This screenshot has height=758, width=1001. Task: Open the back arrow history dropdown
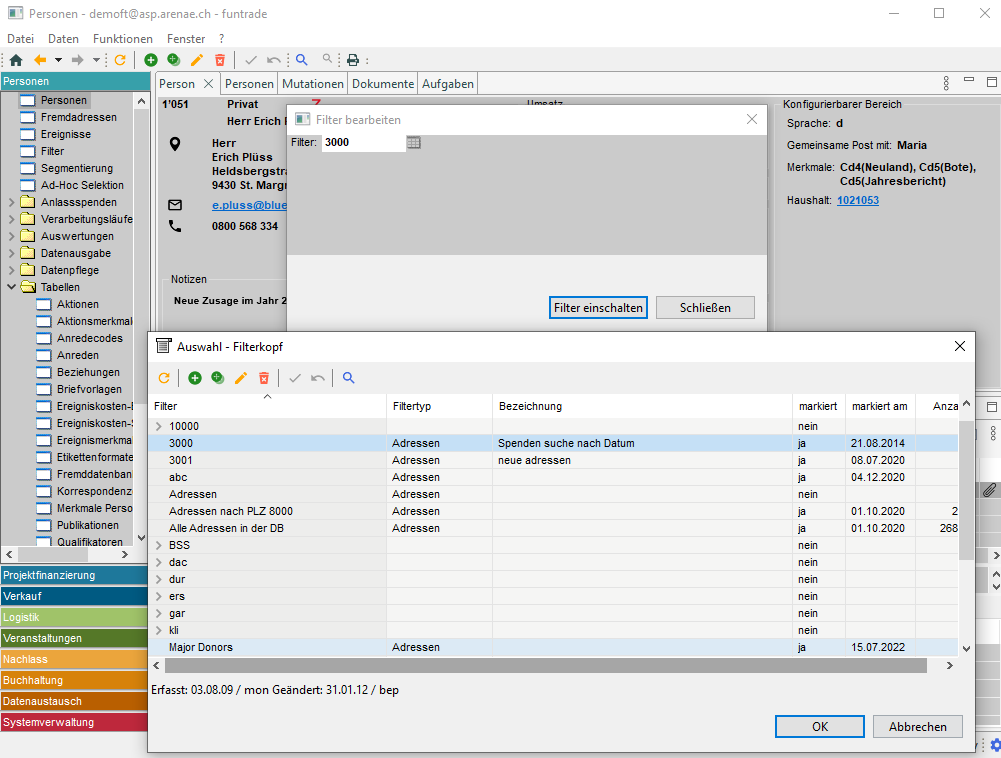click(x=59, y=60)
